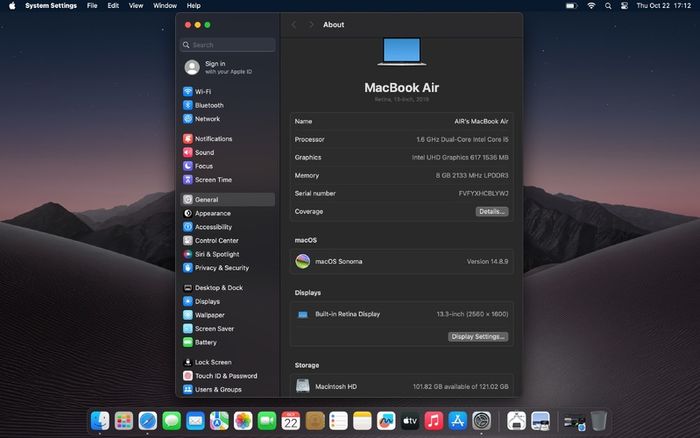The image size is (700, 438).
Task: Launch Maps from the Dock
Action: [x=219, y=421]
